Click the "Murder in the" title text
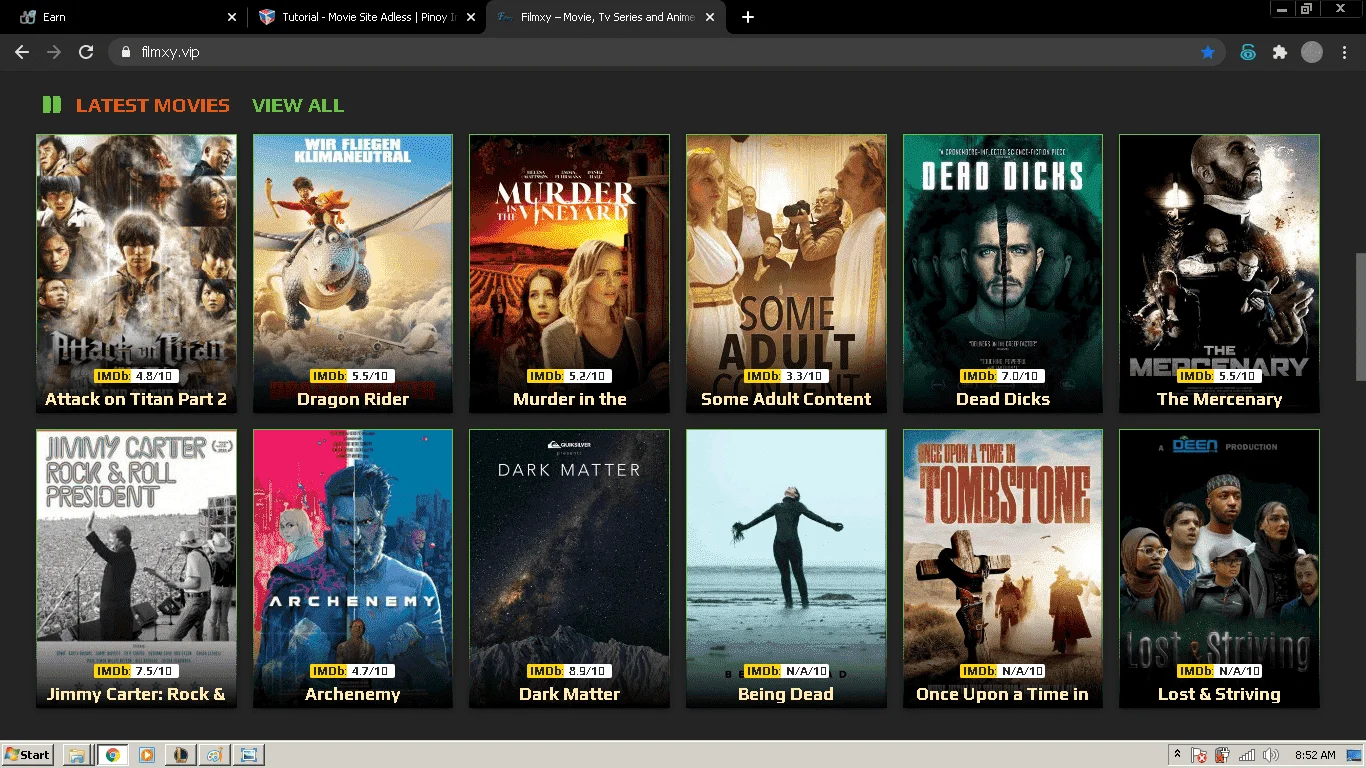1366x768 pixels. (570, 399)
